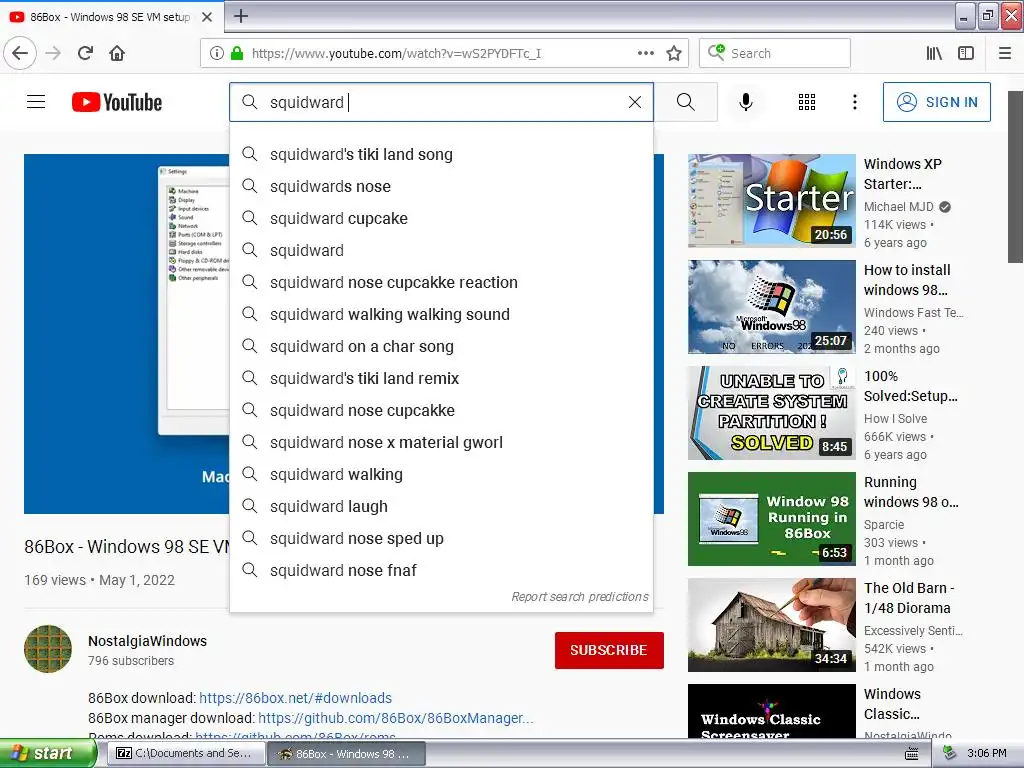Open the browser Library icon
The height and width of the screenshot is (768, 1024).
point(934,53)
